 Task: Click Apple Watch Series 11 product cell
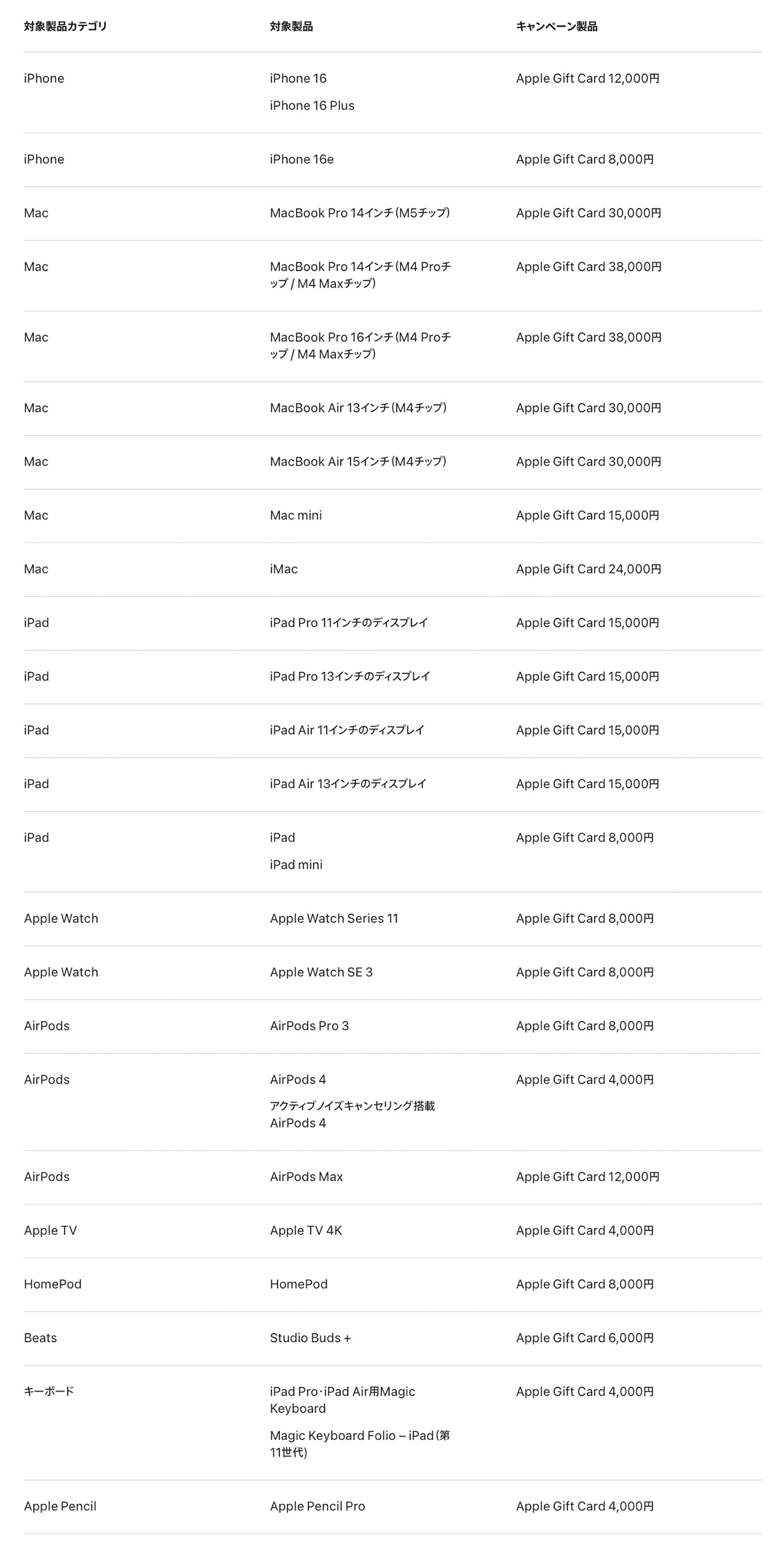pyautogui.click(x=334, y=918)
